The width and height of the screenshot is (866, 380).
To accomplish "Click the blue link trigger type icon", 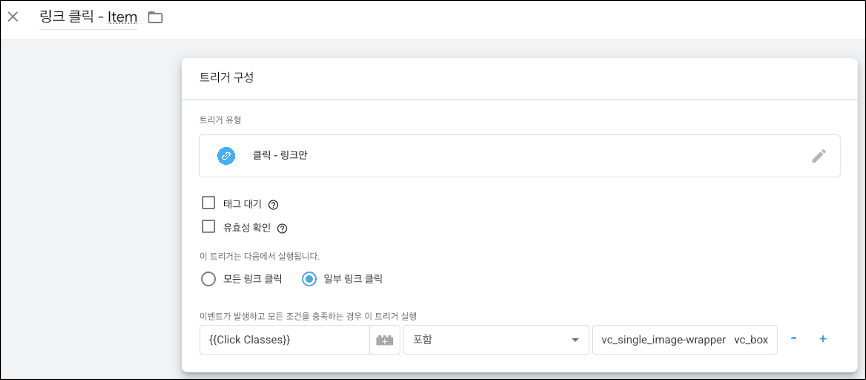I will pyautogui.click(x=225, y=156).
